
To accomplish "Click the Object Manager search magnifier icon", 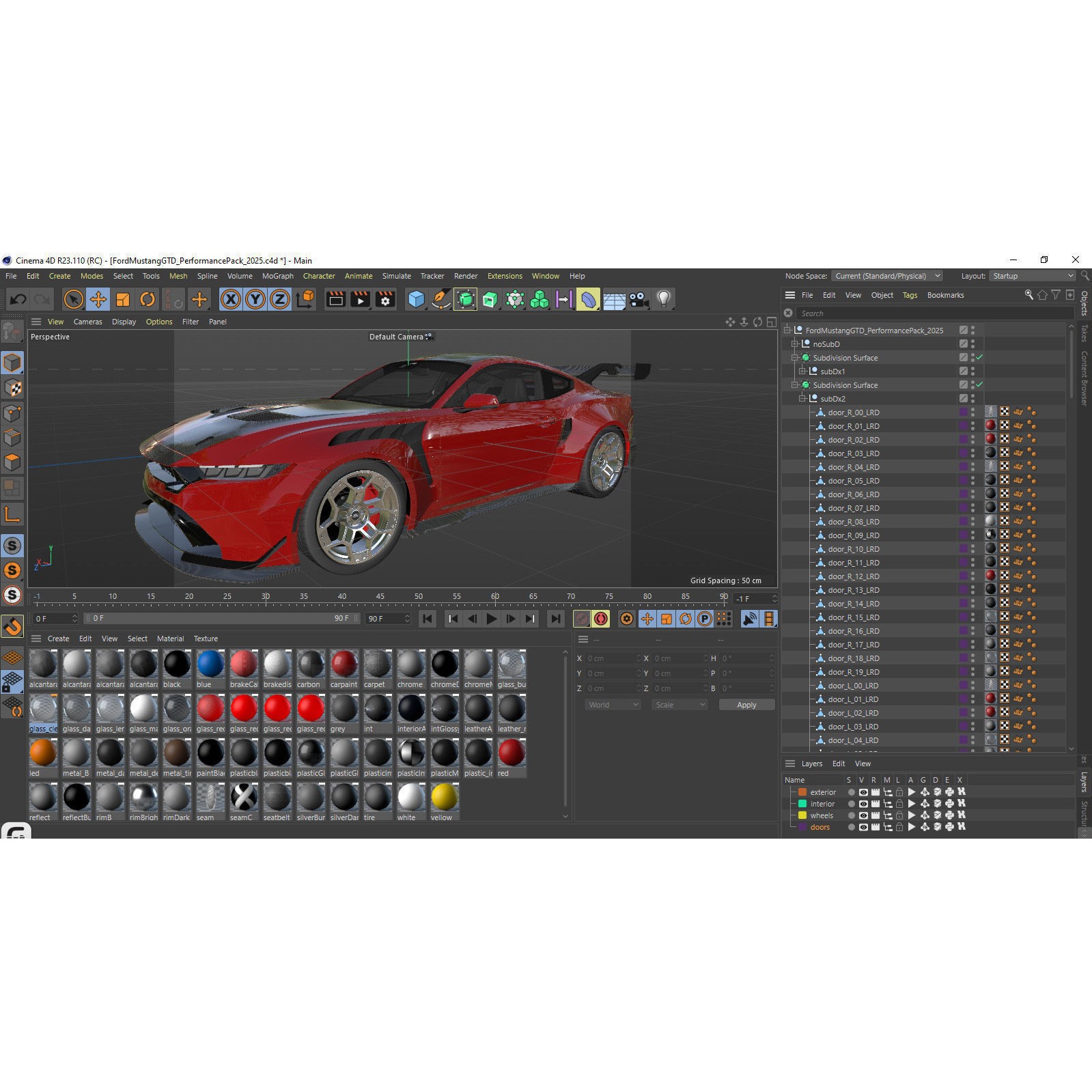I will 1028,295.
